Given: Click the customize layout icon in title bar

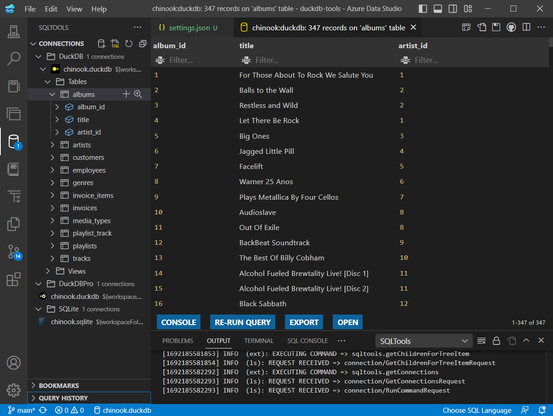Looking at the screenshot, I should pyautogui.click(x=468, y=9).
